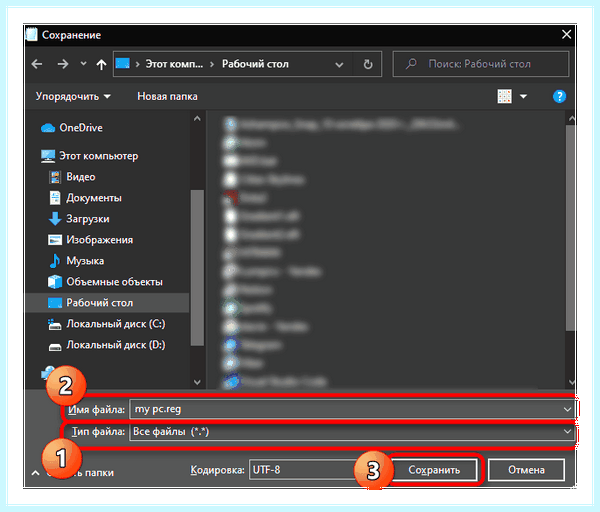Click the 'Сохранить' button
The width and height of the screenshot is (600, 512).
[434, 470]
